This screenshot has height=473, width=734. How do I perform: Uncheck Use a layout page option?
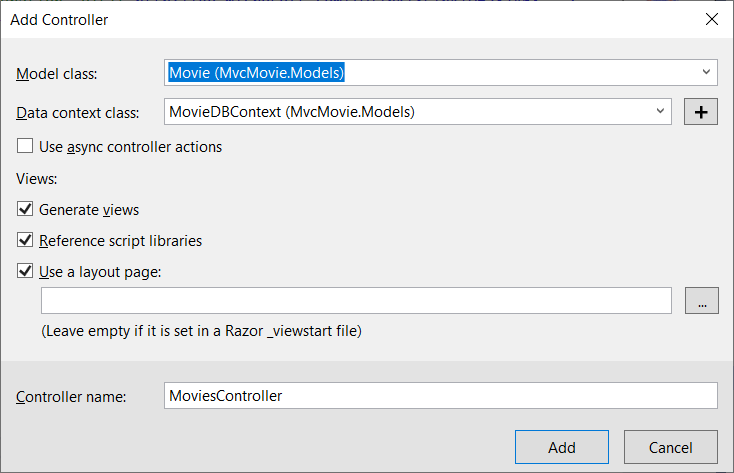tap(25, 271)
